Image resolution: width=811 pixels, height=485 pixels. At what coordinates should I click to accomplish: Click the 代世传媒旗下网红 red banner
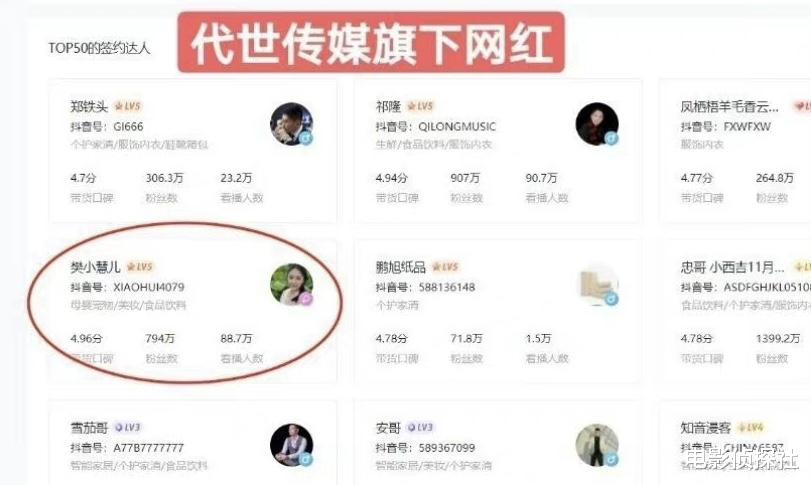click(371, 42)
